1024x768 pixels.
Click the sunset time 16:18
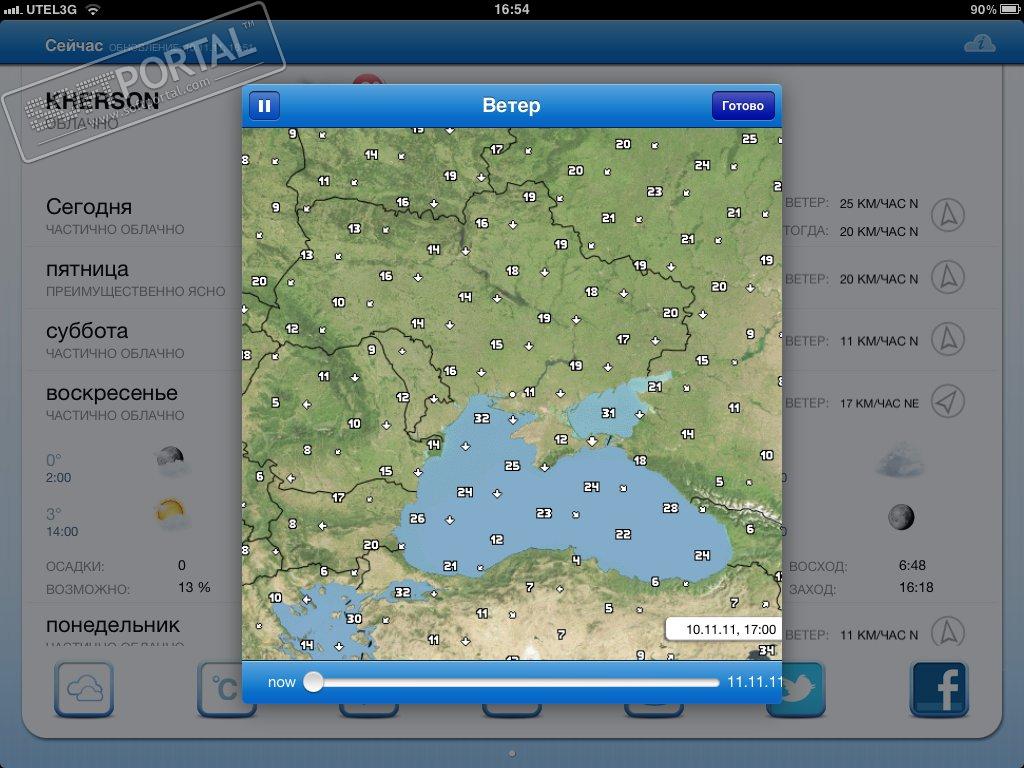[916, 588]
